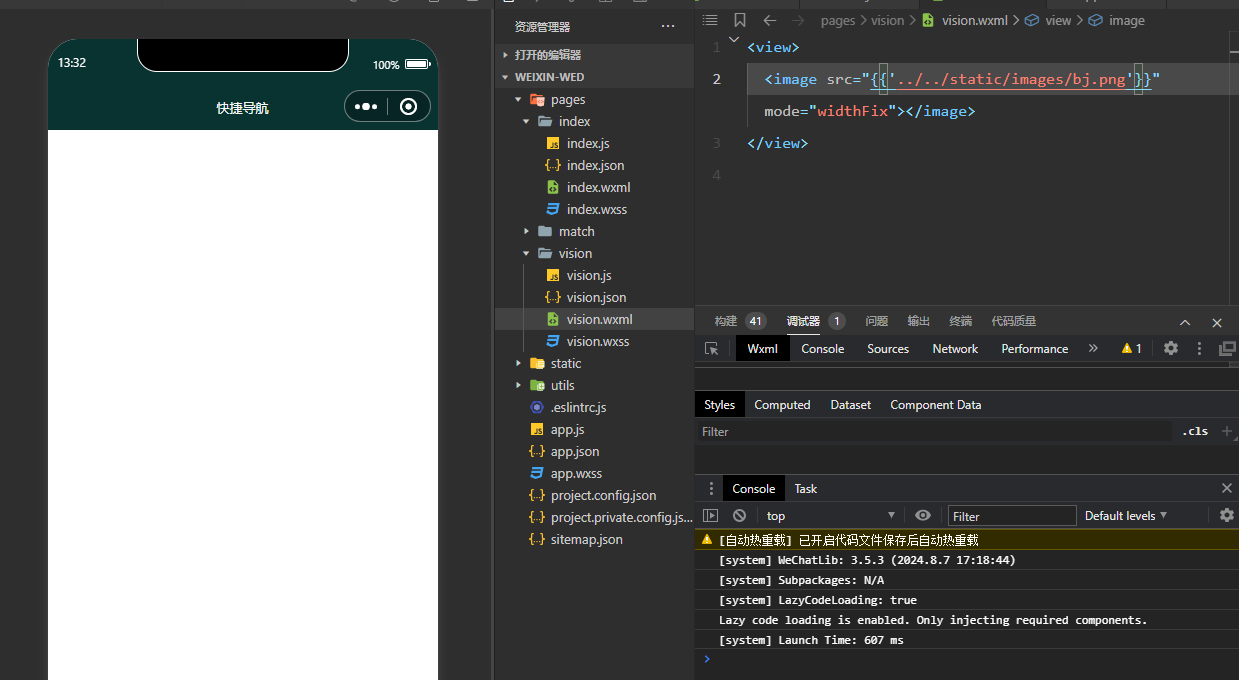Open app.json file
This screenshot has height=680, width=1239.
coord(575,451)
